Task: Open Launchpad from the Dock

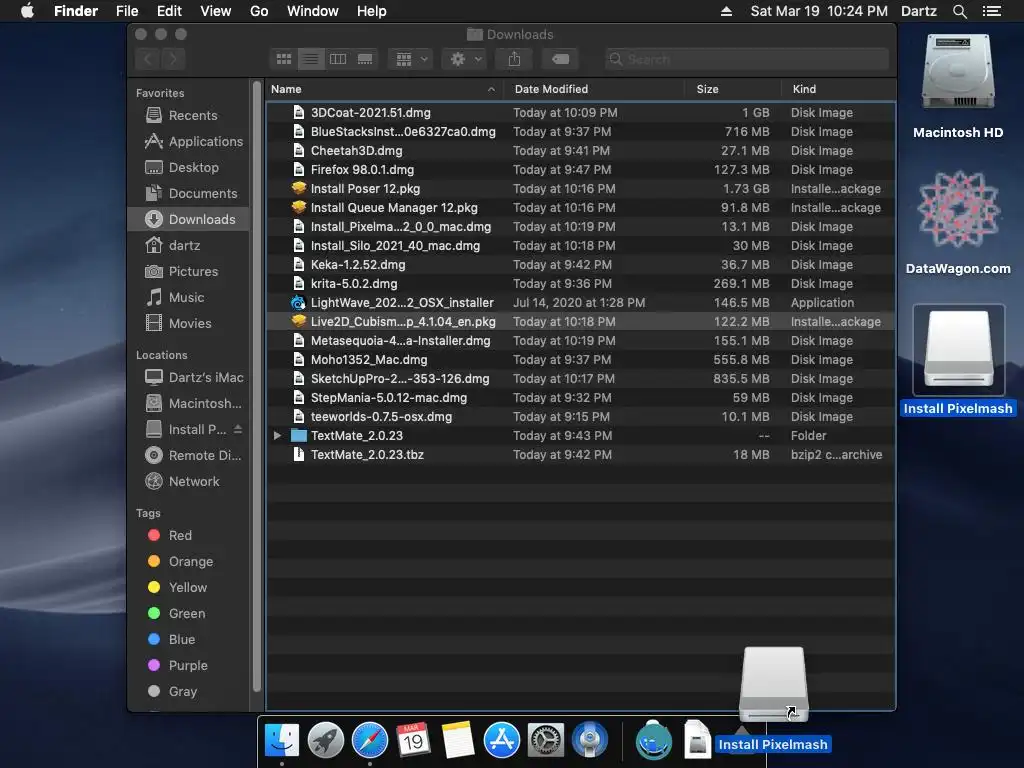Action: click(325, 741)
